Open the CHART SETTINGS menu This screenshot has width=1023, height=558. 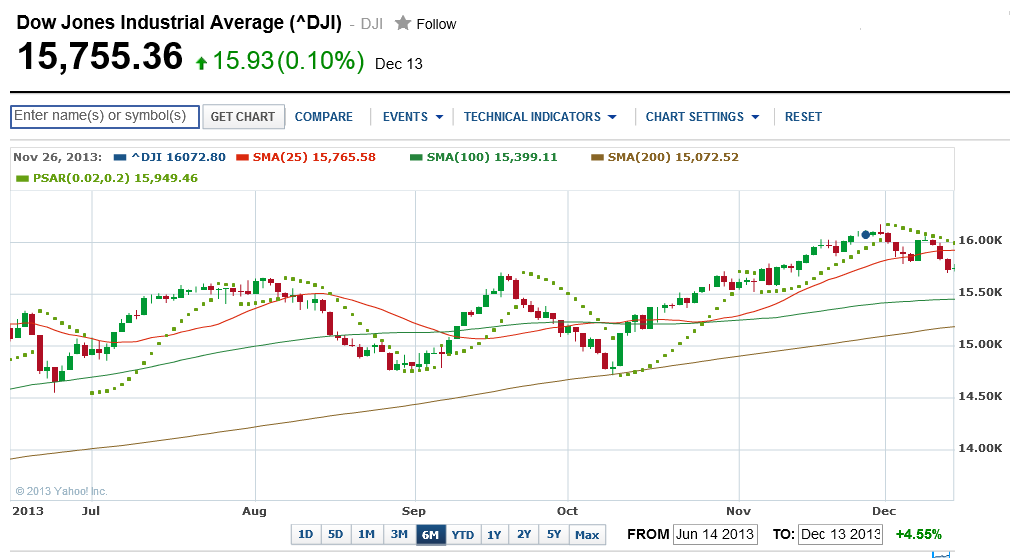(694, 117)
